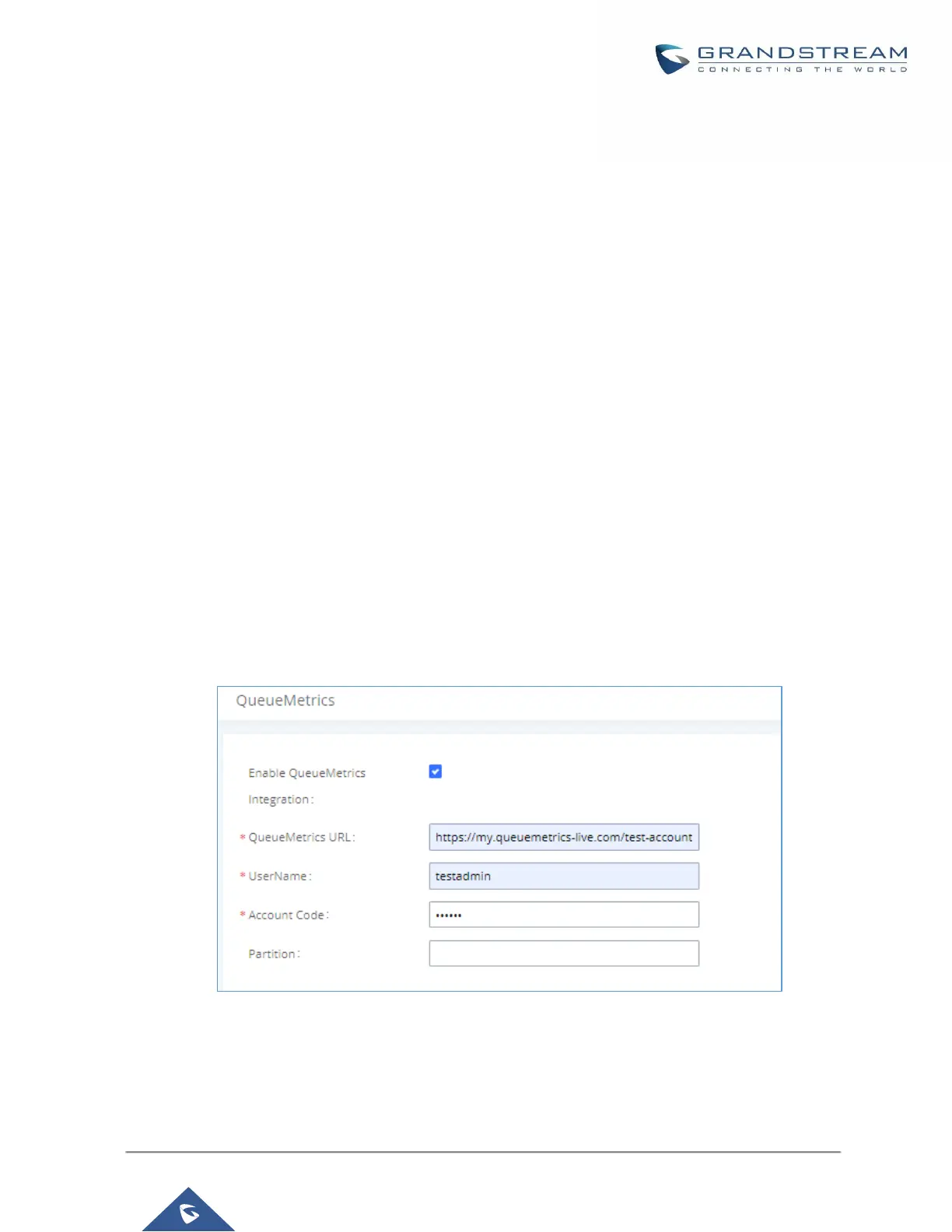Viewport: 952px width, 1232px height.
Task: Click the "Partition:" label
Action: tap(274, 954)
